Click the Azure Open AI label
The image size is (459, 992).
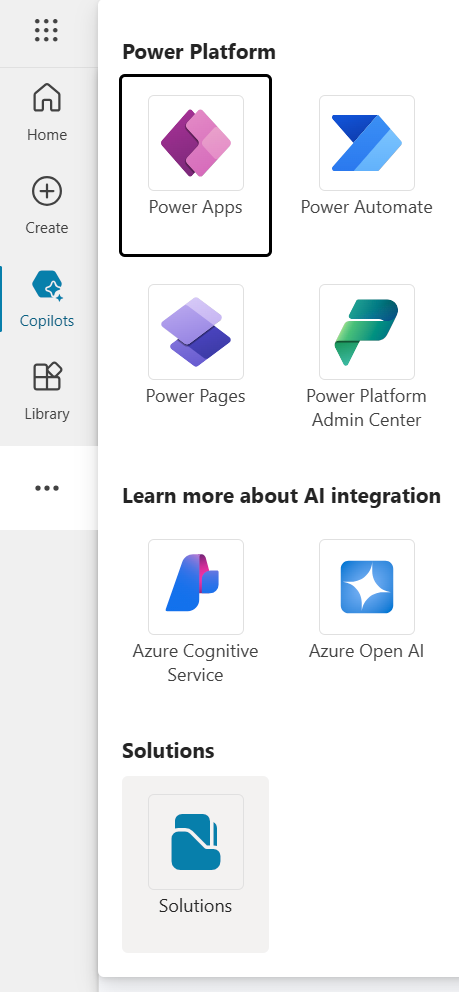[x=367, y=651]
